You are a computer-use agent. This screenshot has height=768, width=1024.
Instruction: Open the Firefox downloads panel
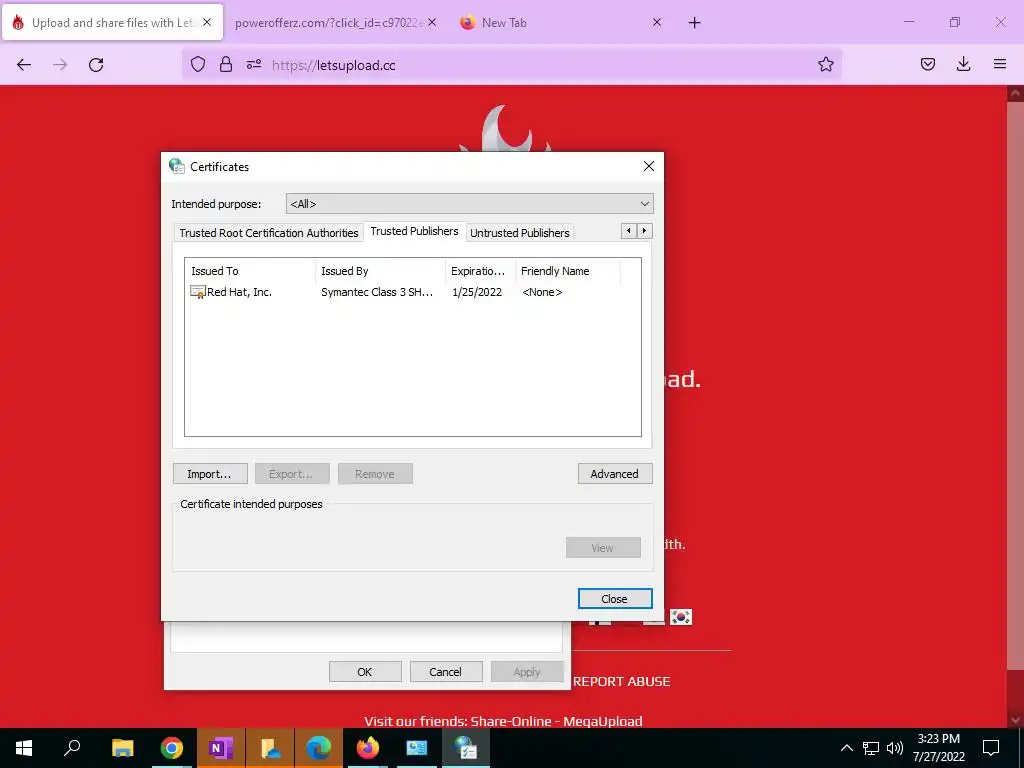[963, 64]
